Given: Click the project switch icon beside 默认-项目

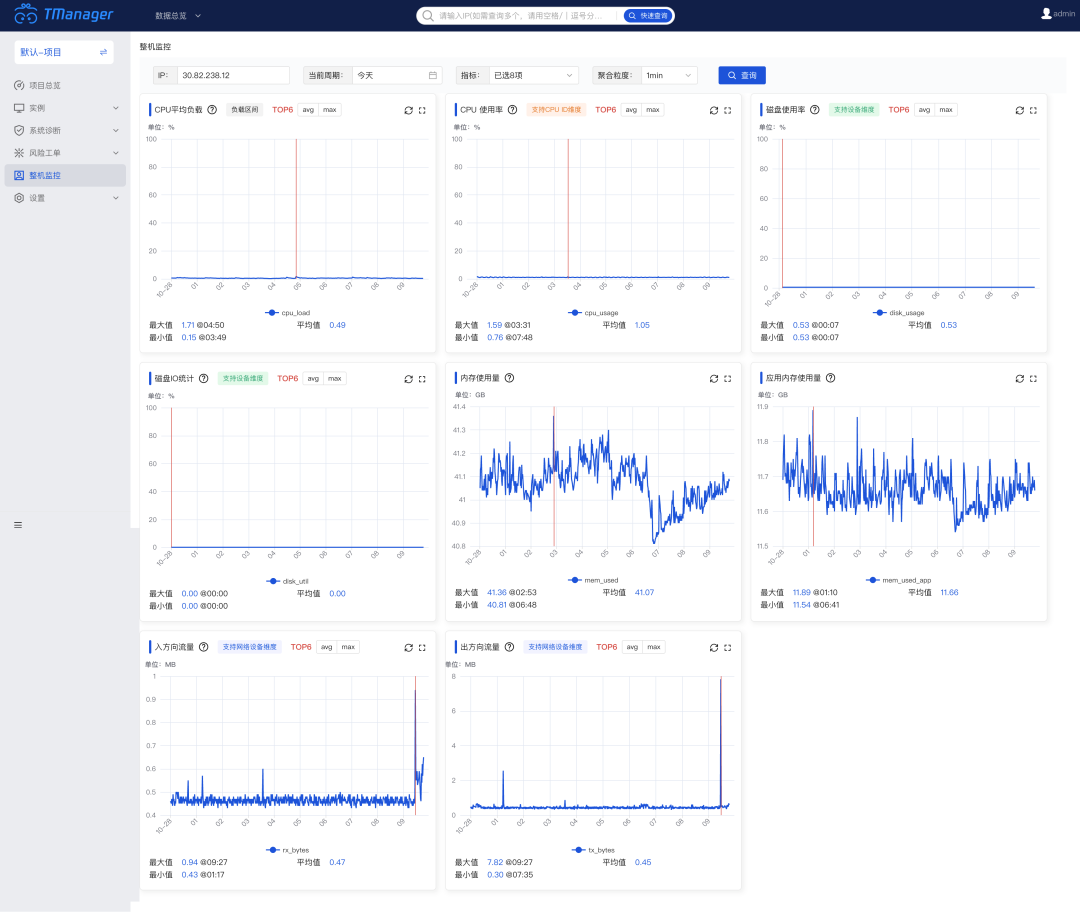Looking at the screenshot, I should pyautogui.click(x=103, y=52).
